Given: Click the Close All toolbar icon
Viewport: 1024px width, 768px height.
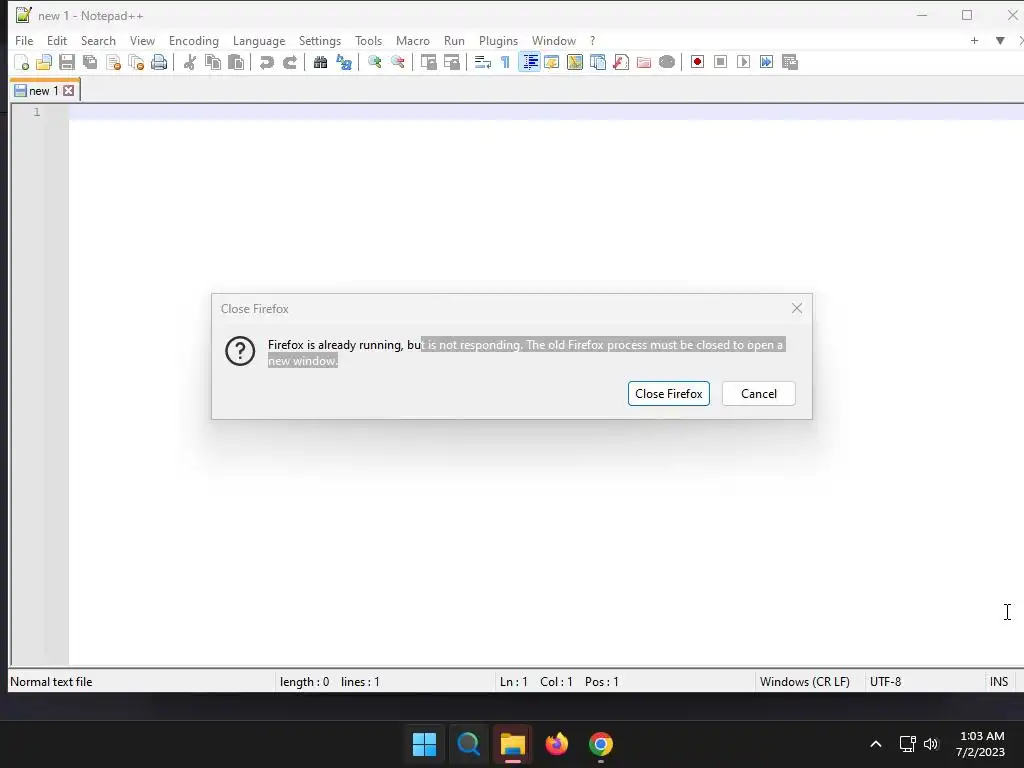Looking at the screenshot, I should (136, 62).
